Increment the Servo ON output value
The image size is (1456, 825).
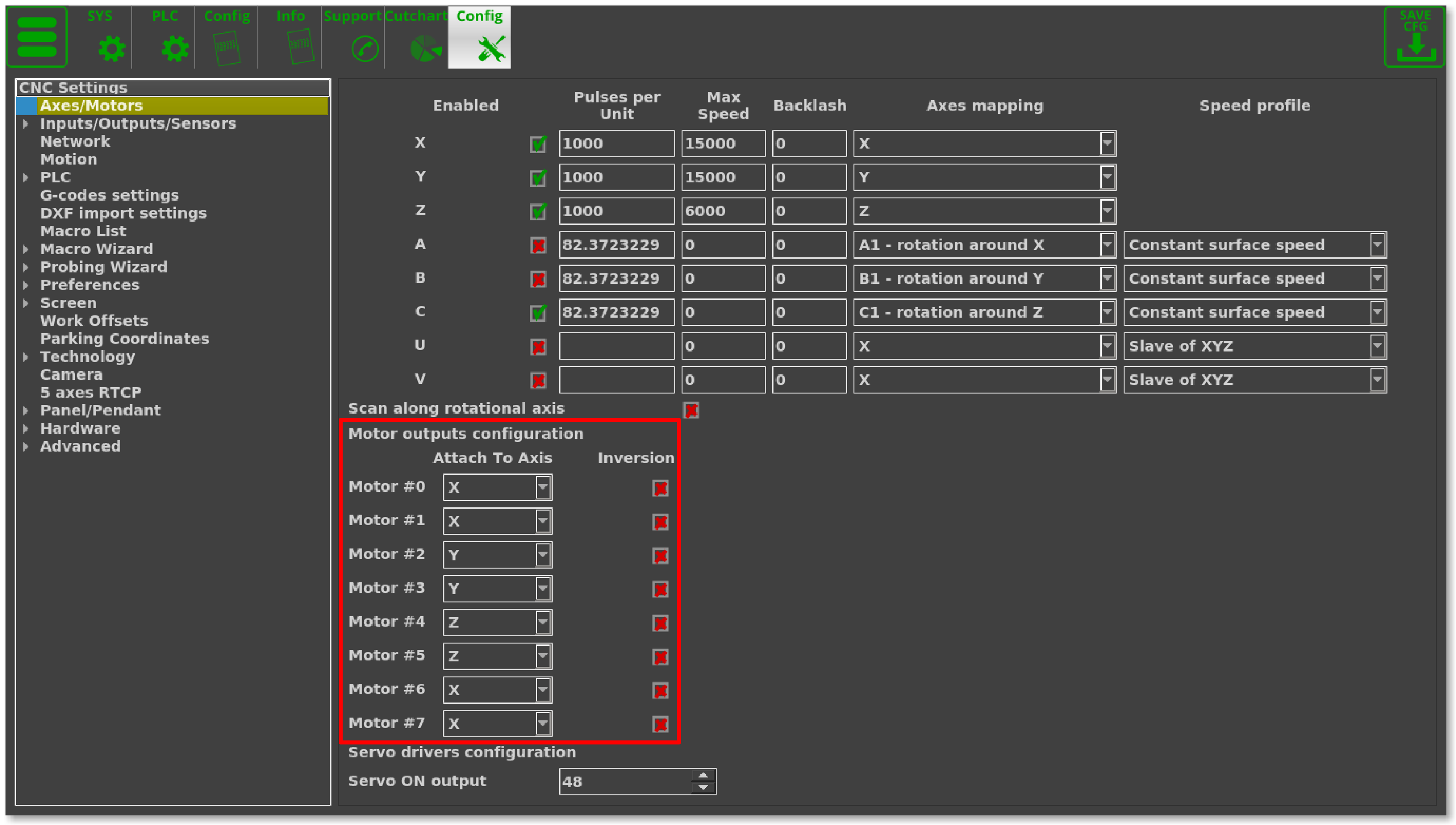(703, 775)
